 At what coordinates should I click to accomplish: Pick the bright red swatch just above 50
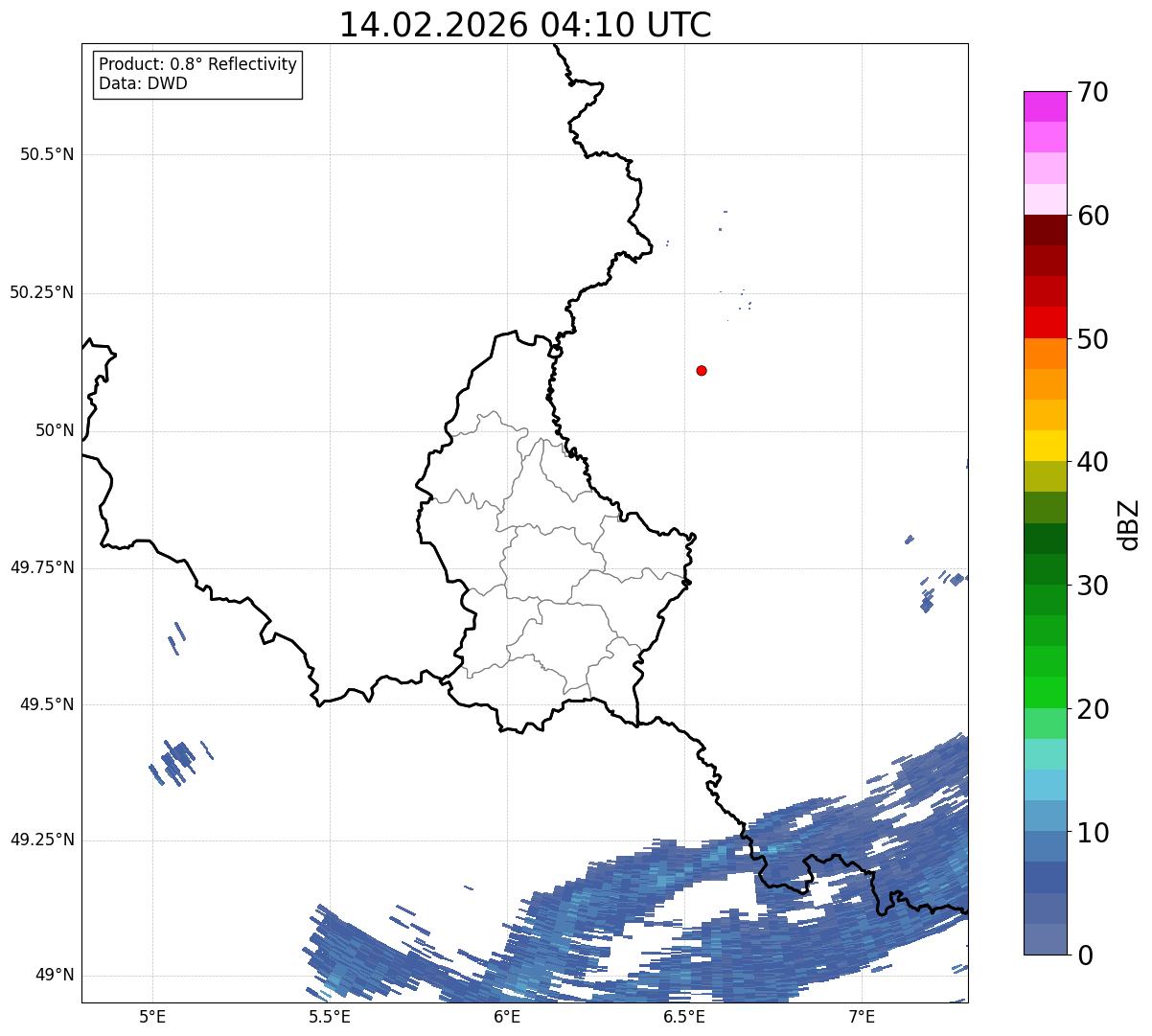[1045, 322]
